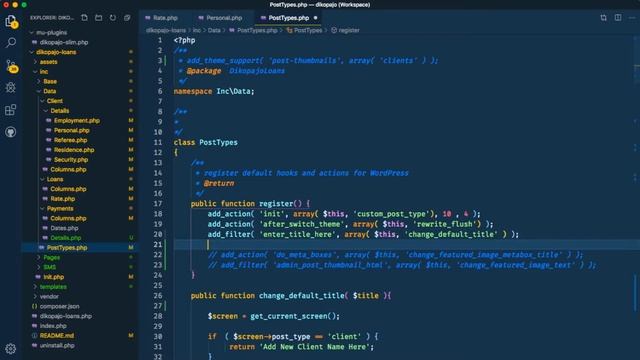Click the Data breadcrumb segment
This screenshot has width=640, height=360.
pyautogui.click(x=214, y=30)
